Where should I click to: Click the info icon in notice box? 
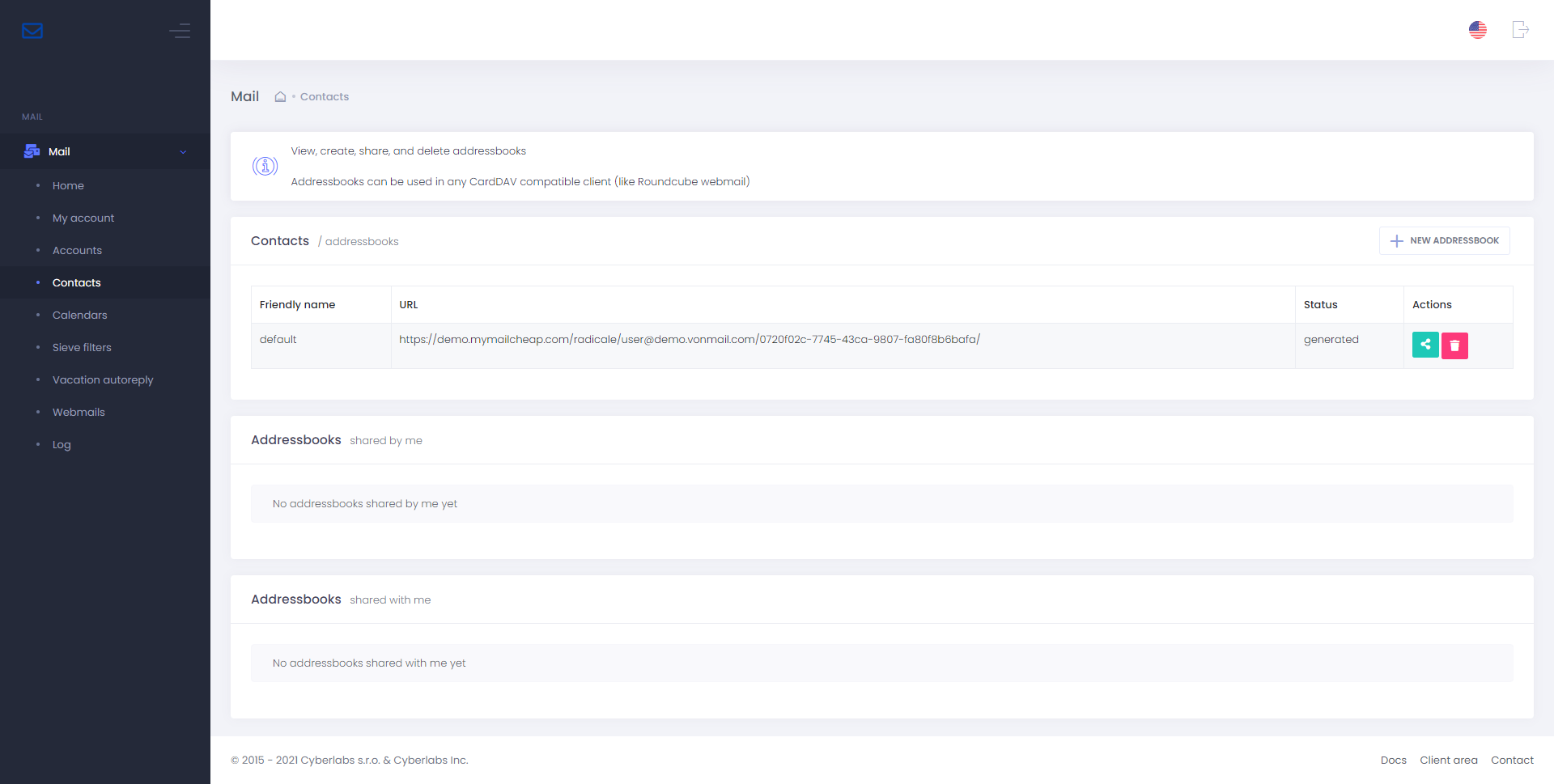(x=265, y=167)
